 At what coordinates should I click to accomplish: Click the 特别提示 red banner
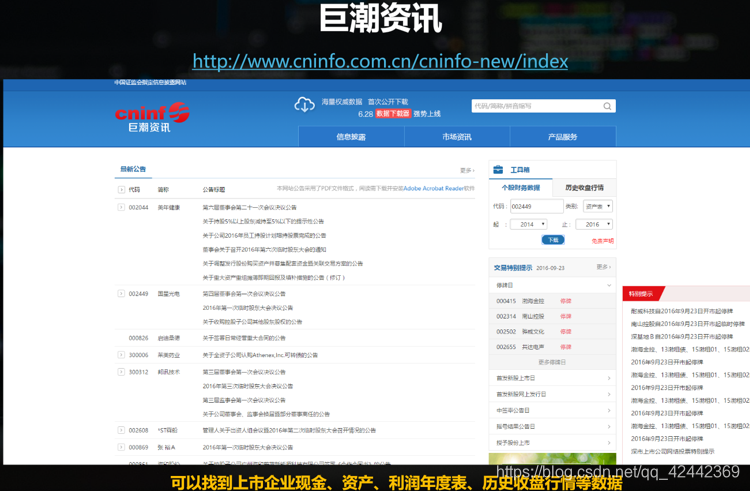643,294
